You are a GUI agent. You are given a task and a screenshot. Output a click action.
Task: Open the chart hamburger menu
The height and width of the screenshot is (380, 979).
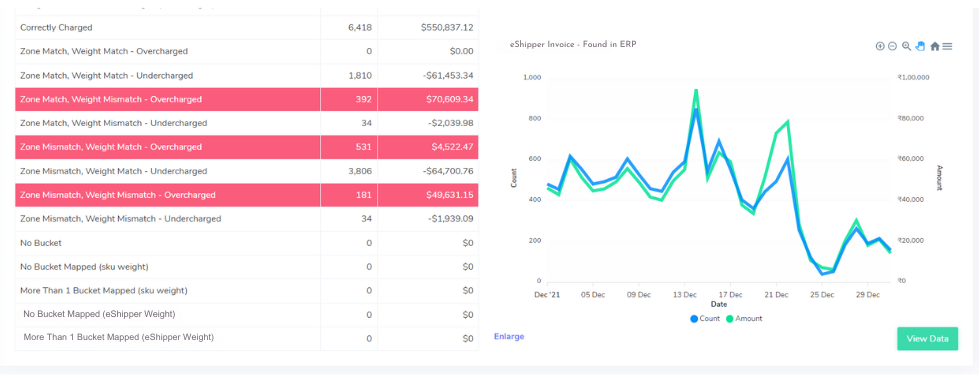(x=947, y=46)
